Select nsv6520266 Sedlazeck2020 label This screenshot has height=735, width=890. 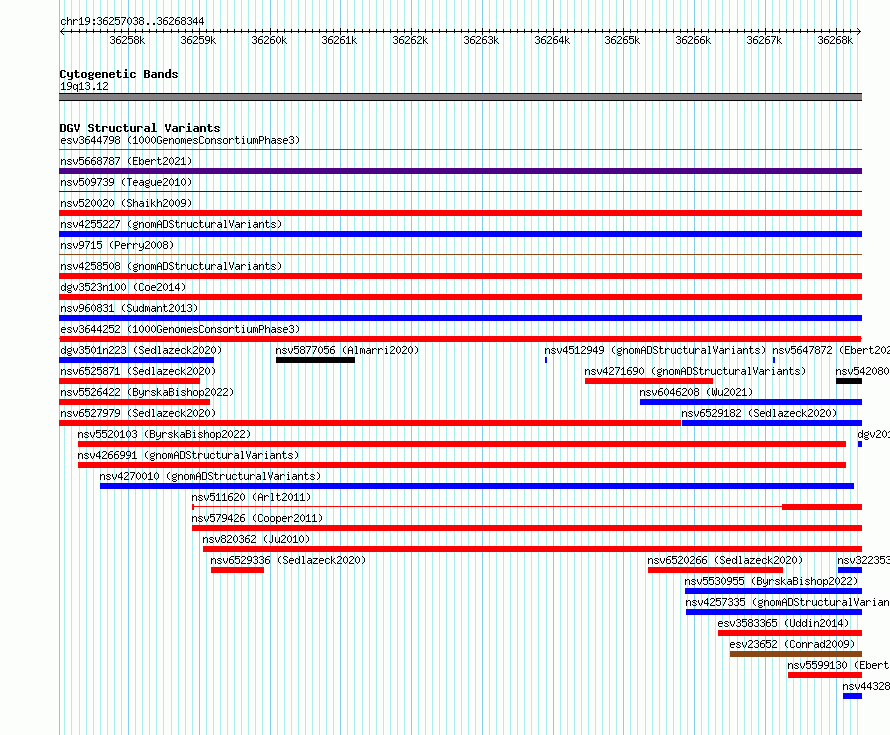[725, 560]
